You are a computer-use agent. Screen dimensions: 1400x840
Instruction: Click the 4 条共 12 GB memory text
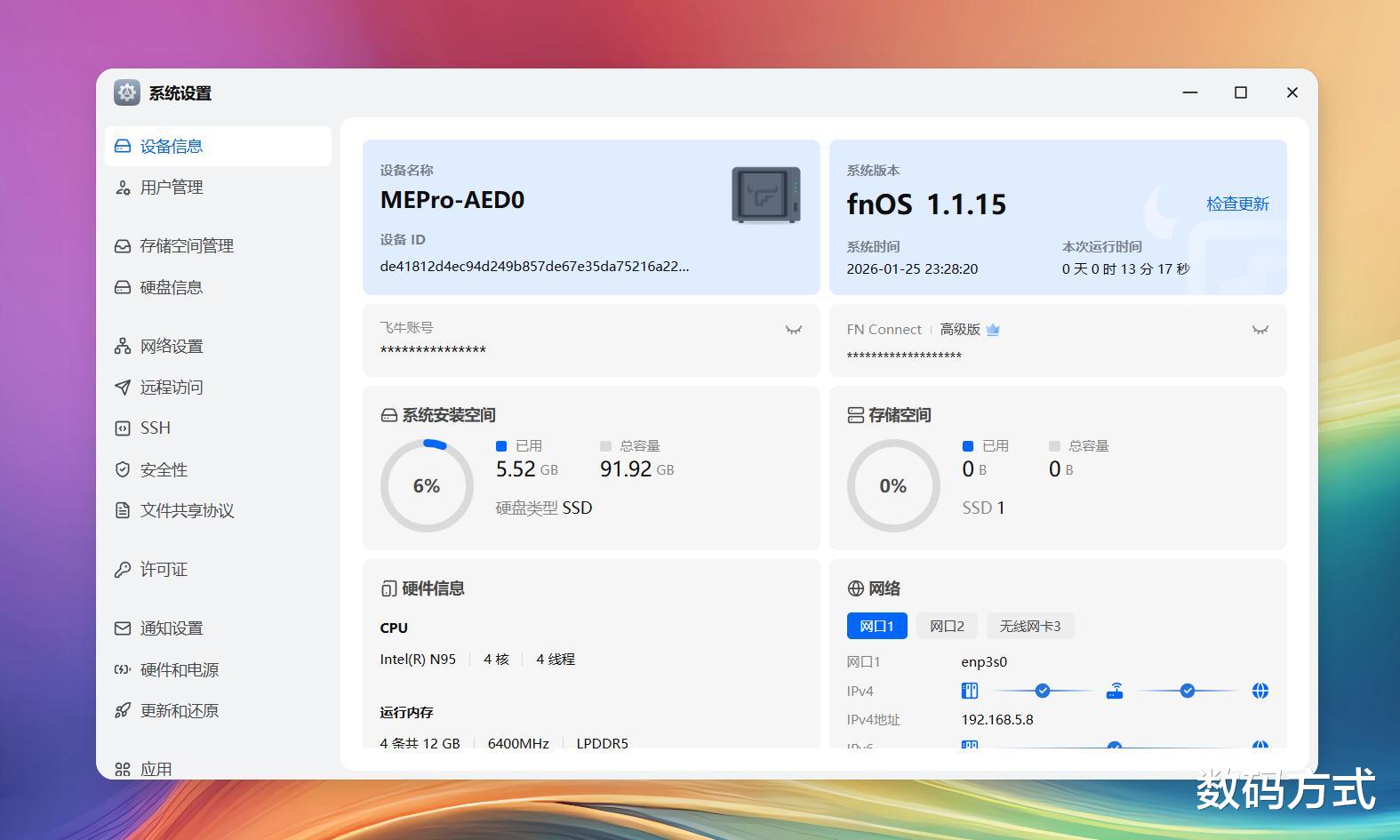[x=420, y=743]
